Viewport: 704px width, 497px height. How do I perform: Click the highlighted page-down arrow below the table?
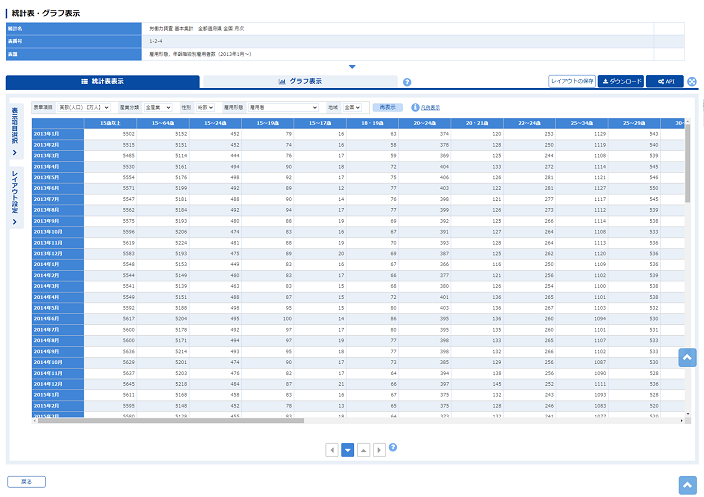tap(347, 450)
